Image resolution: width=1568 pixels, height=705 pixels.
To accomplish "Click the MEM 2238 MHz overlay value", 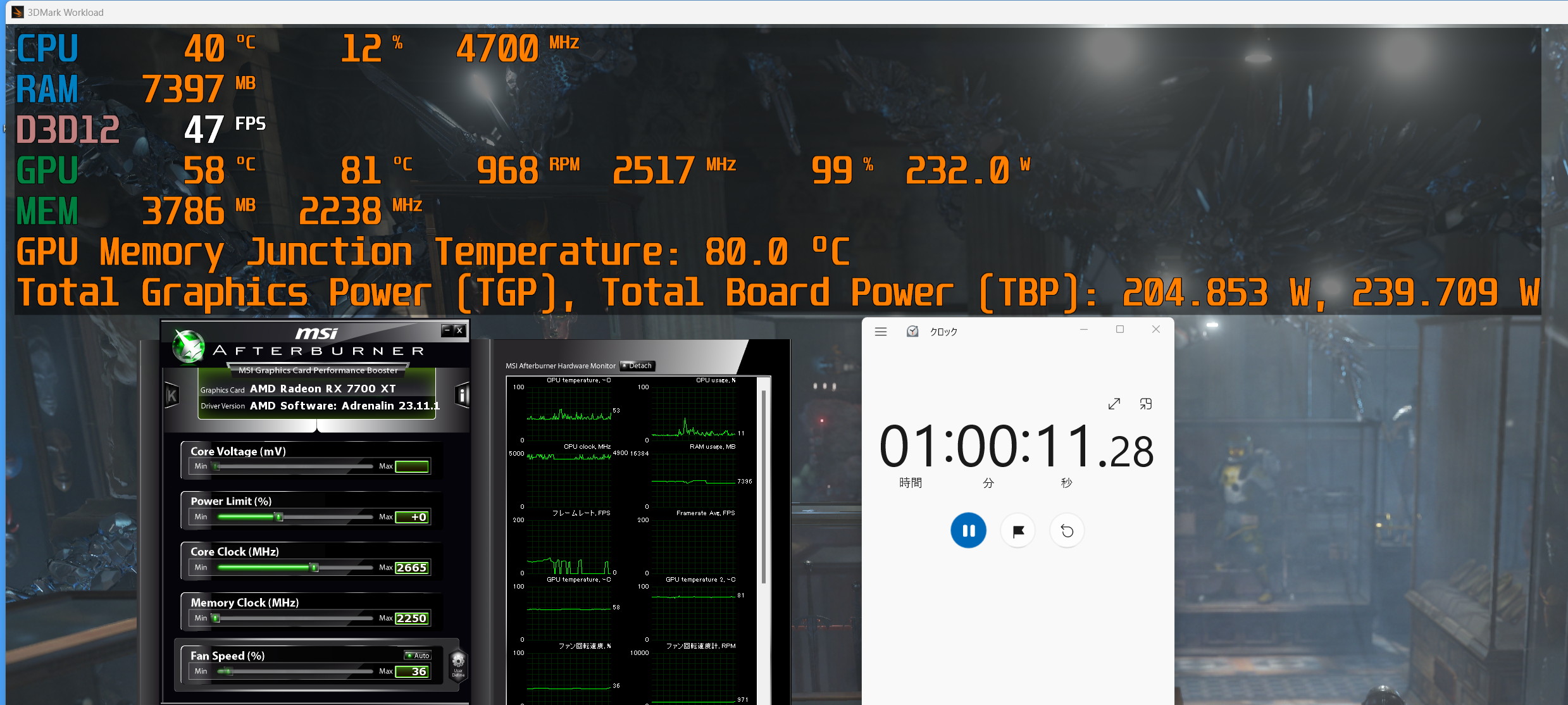I will click(361, 211).
